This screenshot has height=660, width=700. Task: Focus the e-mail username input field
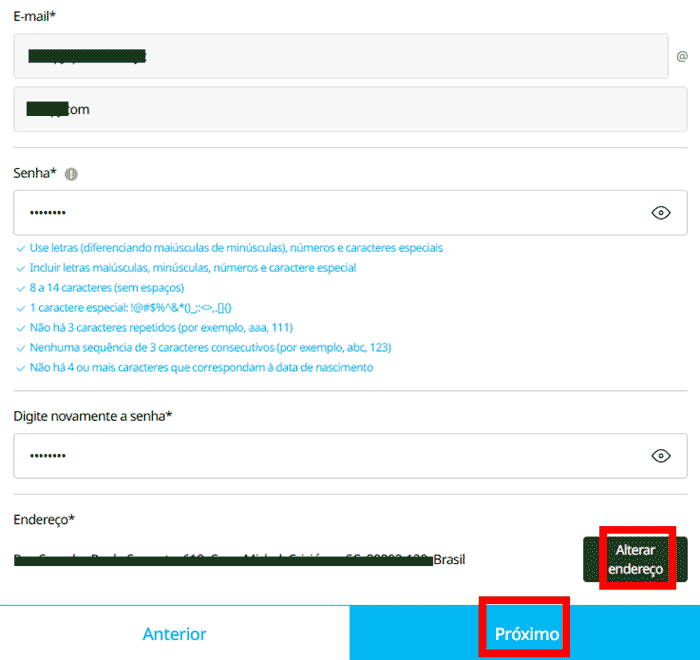(x=341, y=56)
